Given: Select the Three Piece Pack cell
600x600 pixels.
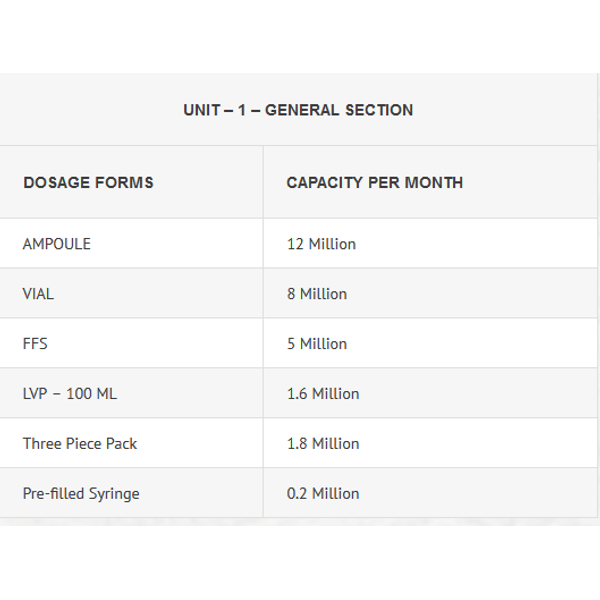Looking at the screenshot, I should coord(80,443).
